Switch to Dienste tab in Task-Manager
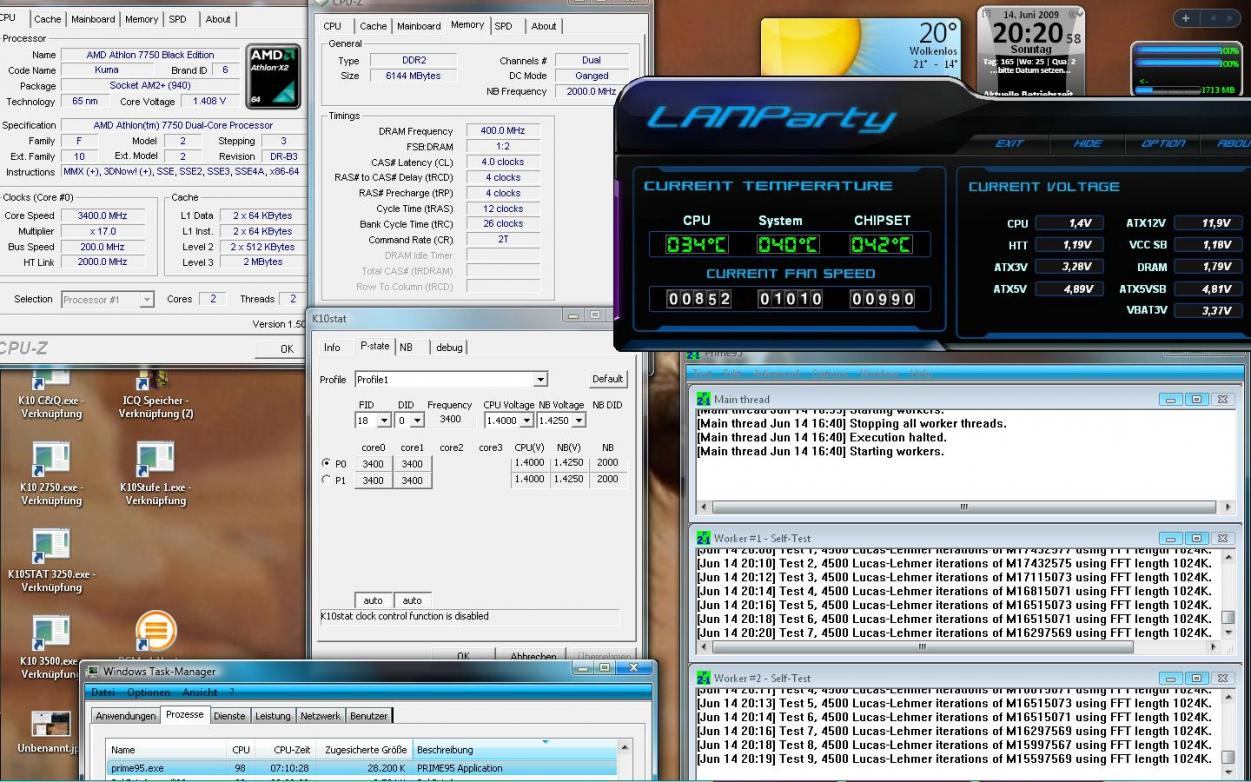 tap(229, 716)
